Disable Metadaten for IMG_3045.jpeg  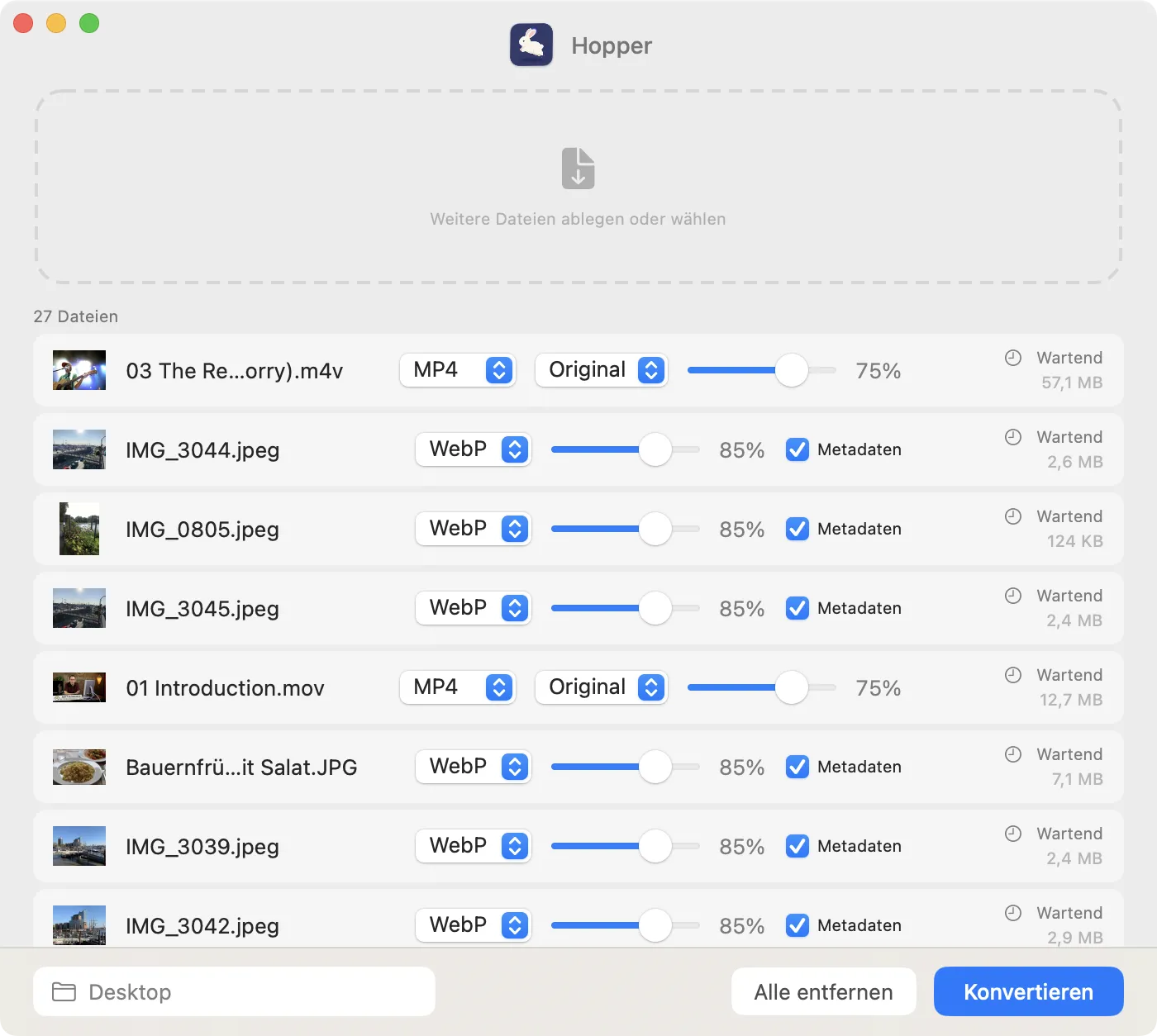[797, 608]
